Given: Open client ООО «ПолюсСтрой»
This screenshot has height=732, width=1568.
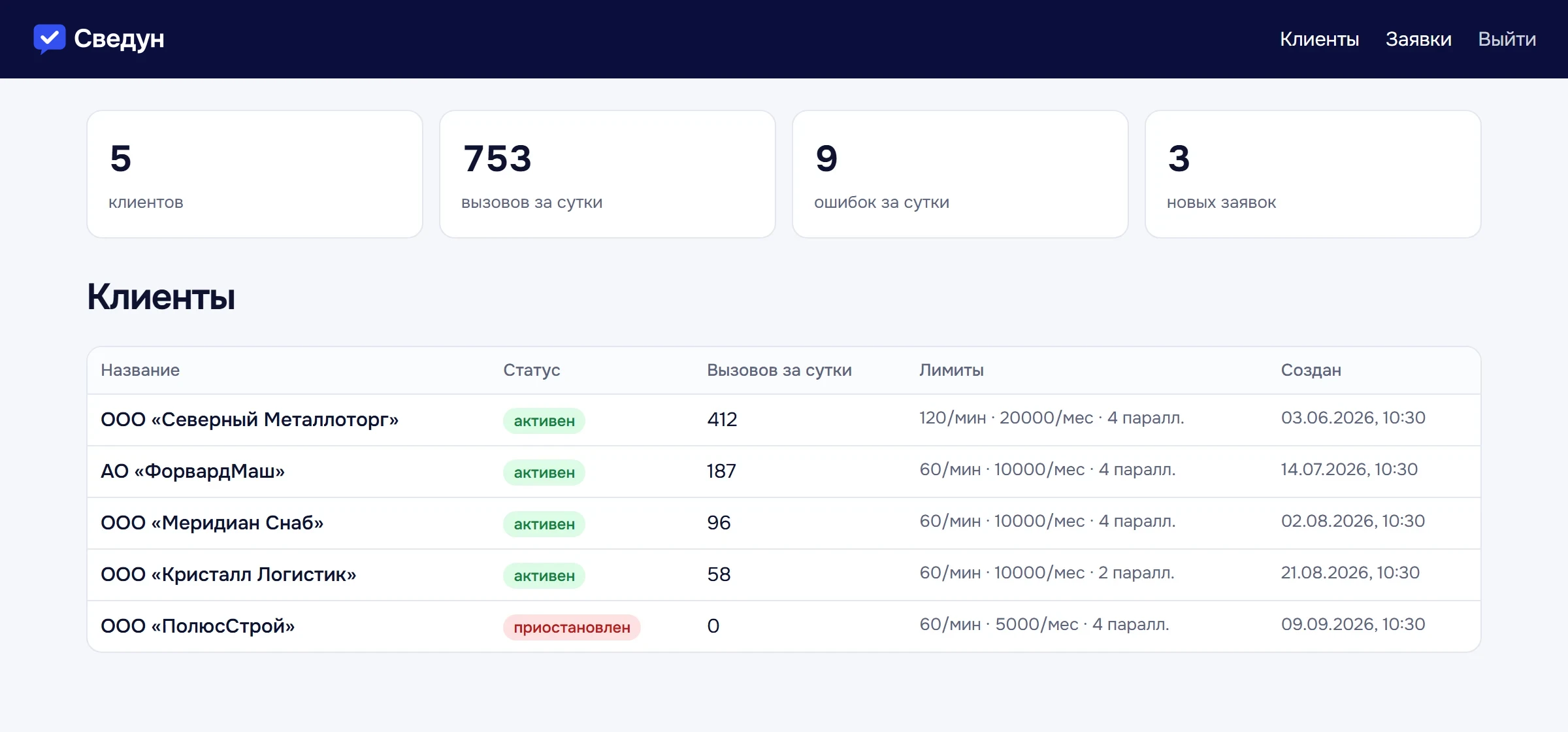Looking at the screenshot, I should coord(197,625).
